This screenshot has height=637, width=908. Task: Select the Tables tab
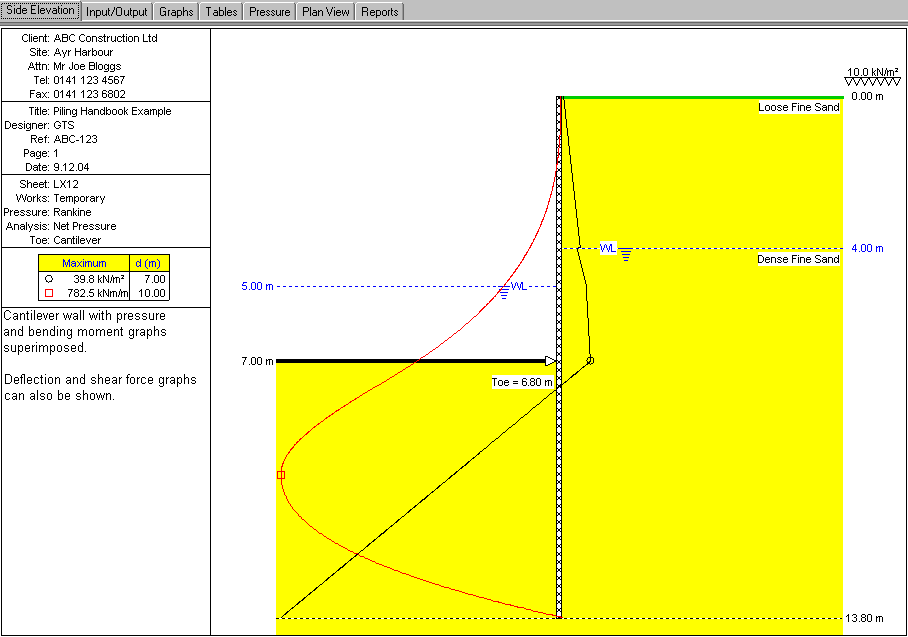tap(220, 12)
